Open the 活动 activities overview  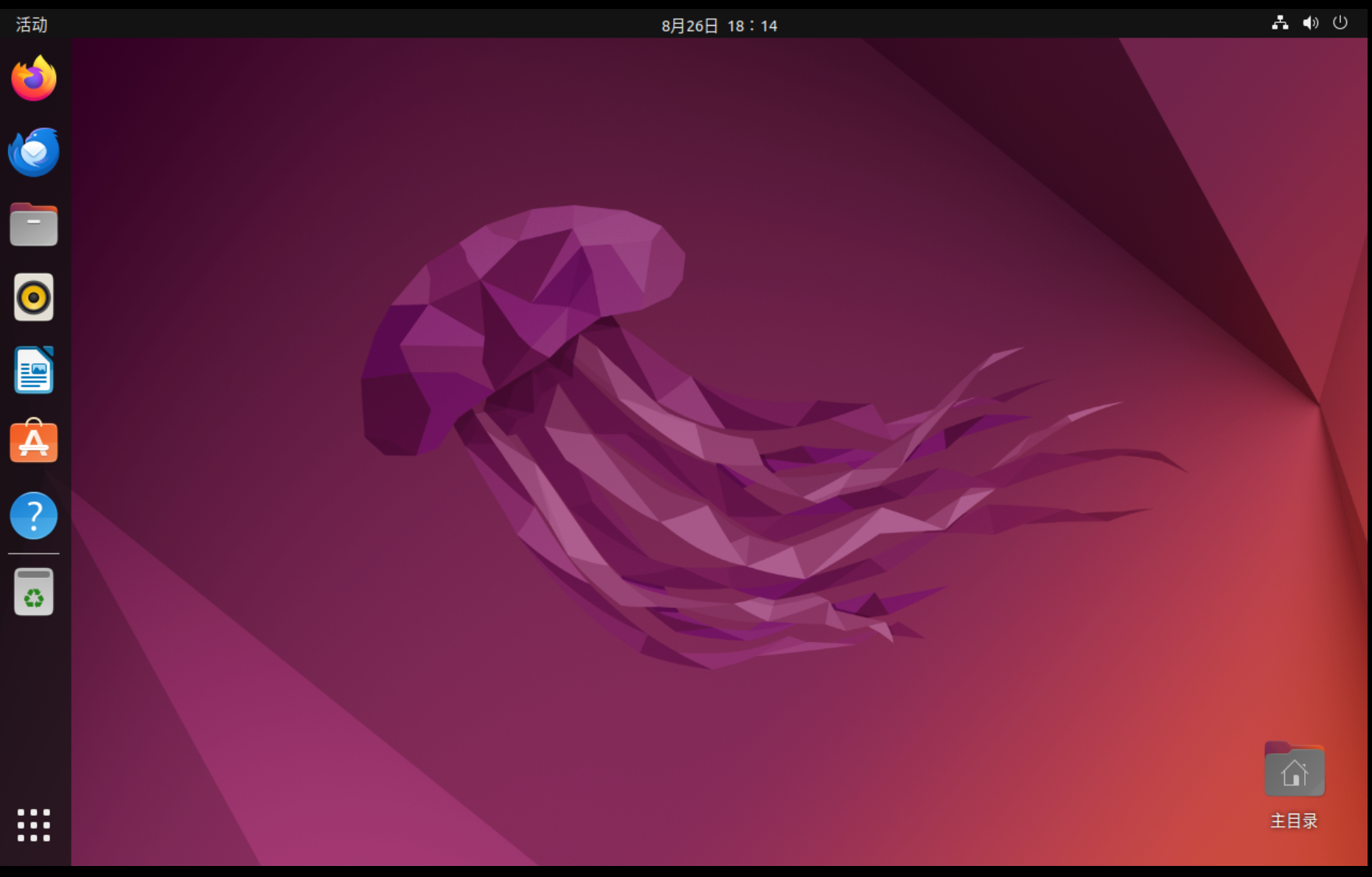32,25
